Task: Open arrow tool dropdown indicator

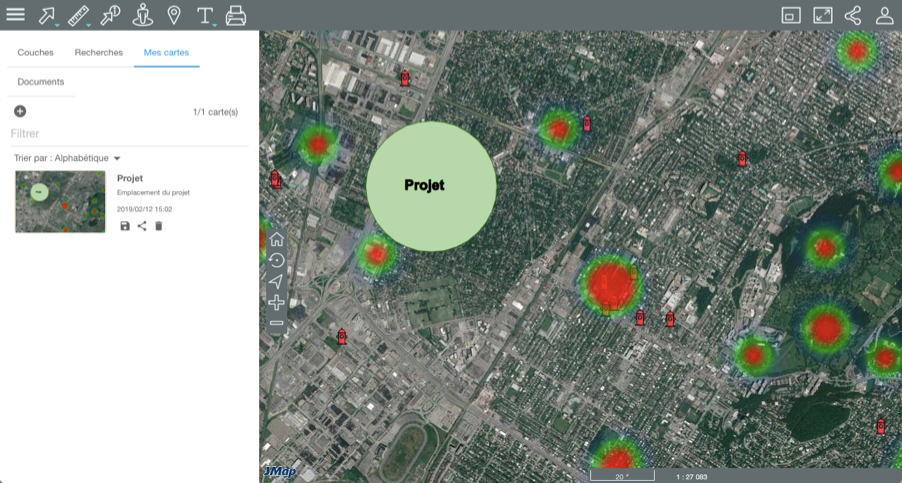Action: point(57,25)
